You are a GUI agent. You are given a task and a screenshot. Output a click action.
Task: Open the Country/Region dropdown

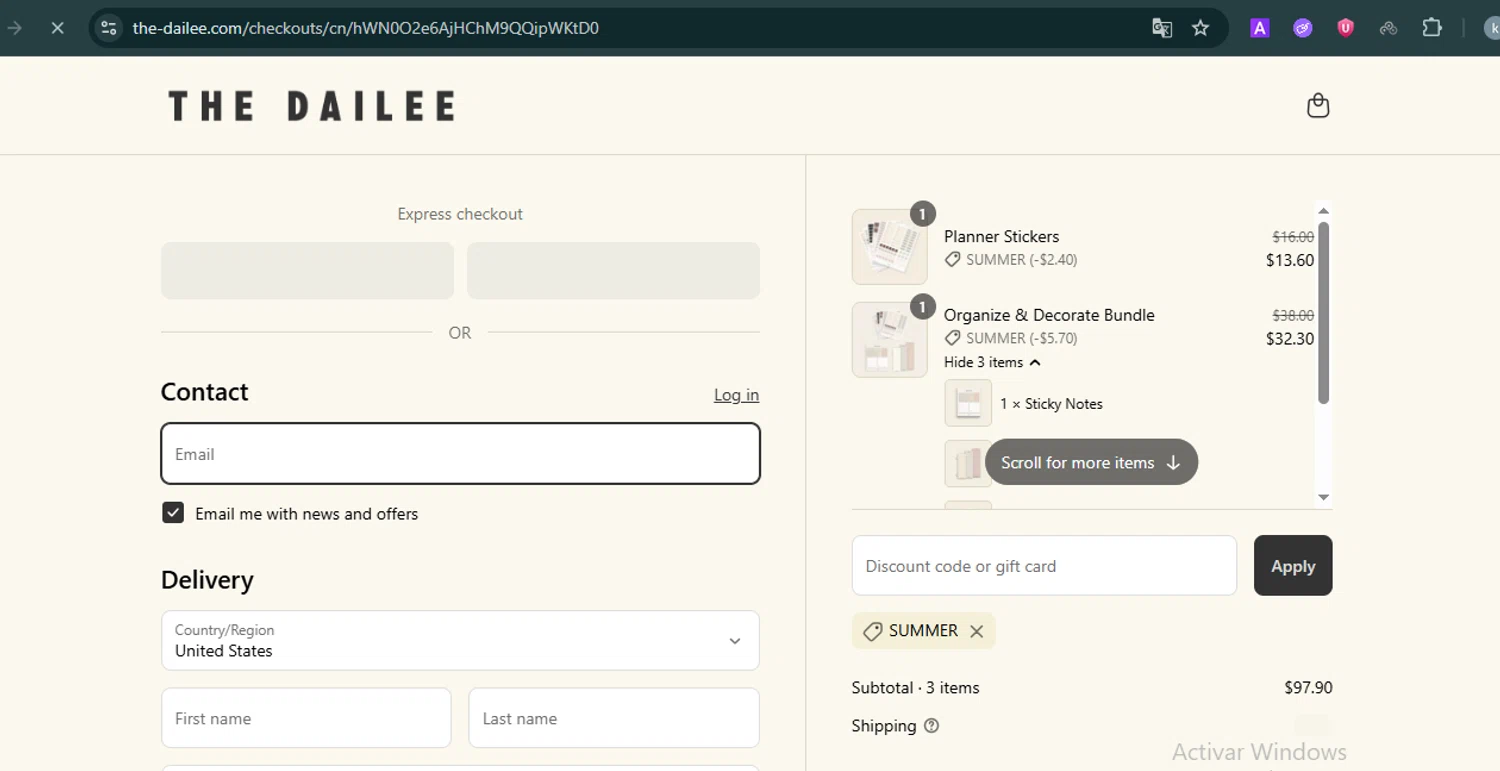click(x=460, y=640)
